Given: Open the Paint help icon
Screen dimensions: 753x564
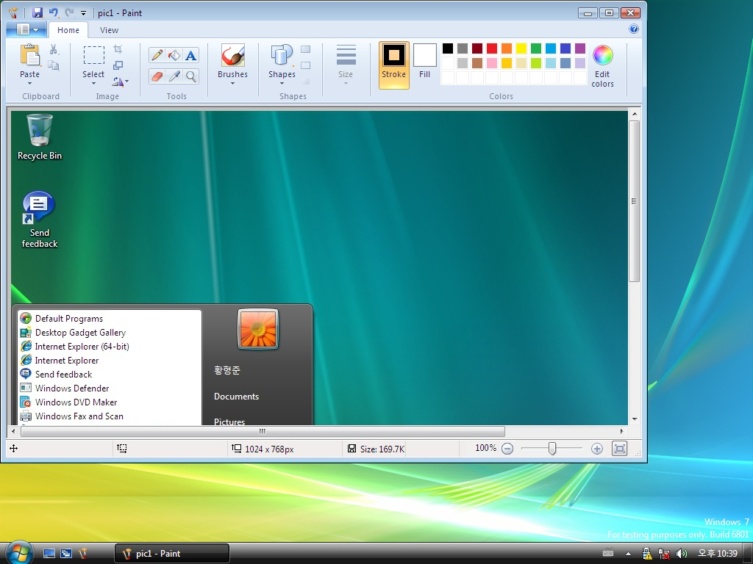Looking at the screenshot, I should 633,29.
